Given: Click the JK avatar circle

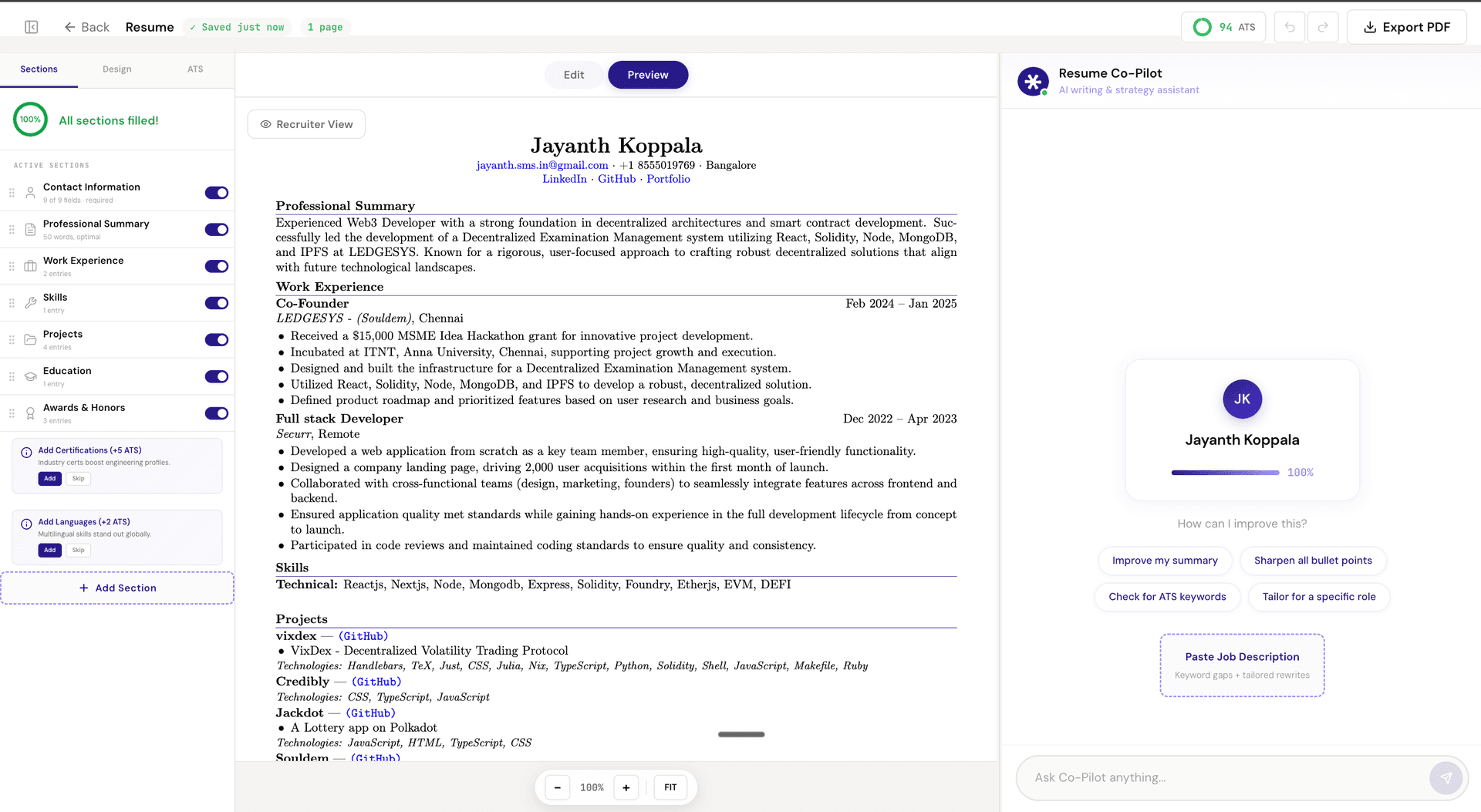Looking at the screenshot, I should 1242,399.
